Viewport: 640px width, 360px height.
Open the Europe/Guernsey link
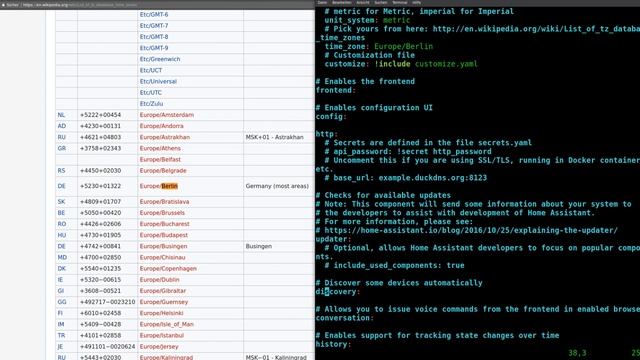[164, 302]
